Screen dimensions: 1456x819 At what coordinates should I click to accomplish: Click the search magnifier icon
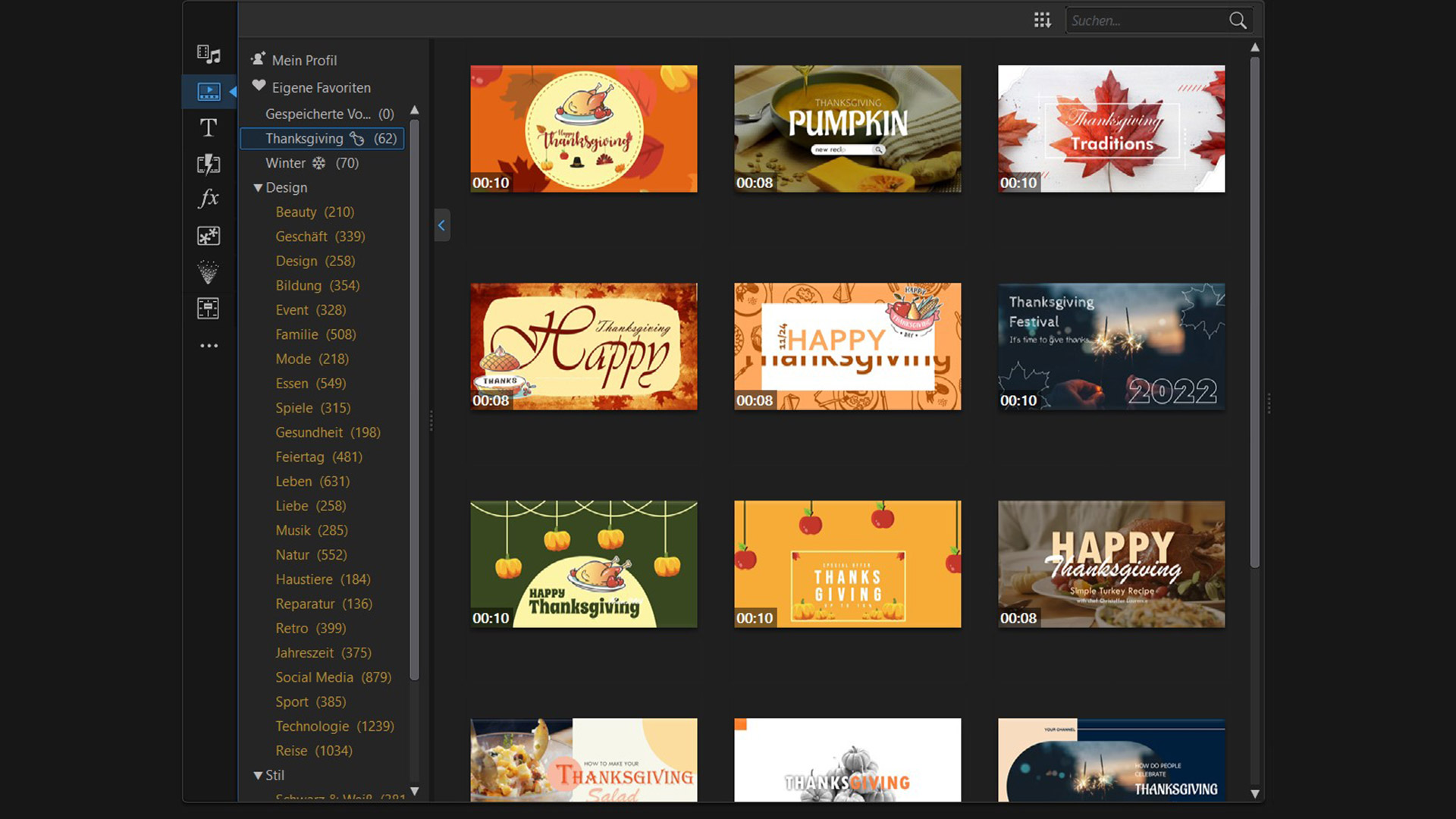point(1237,20)
